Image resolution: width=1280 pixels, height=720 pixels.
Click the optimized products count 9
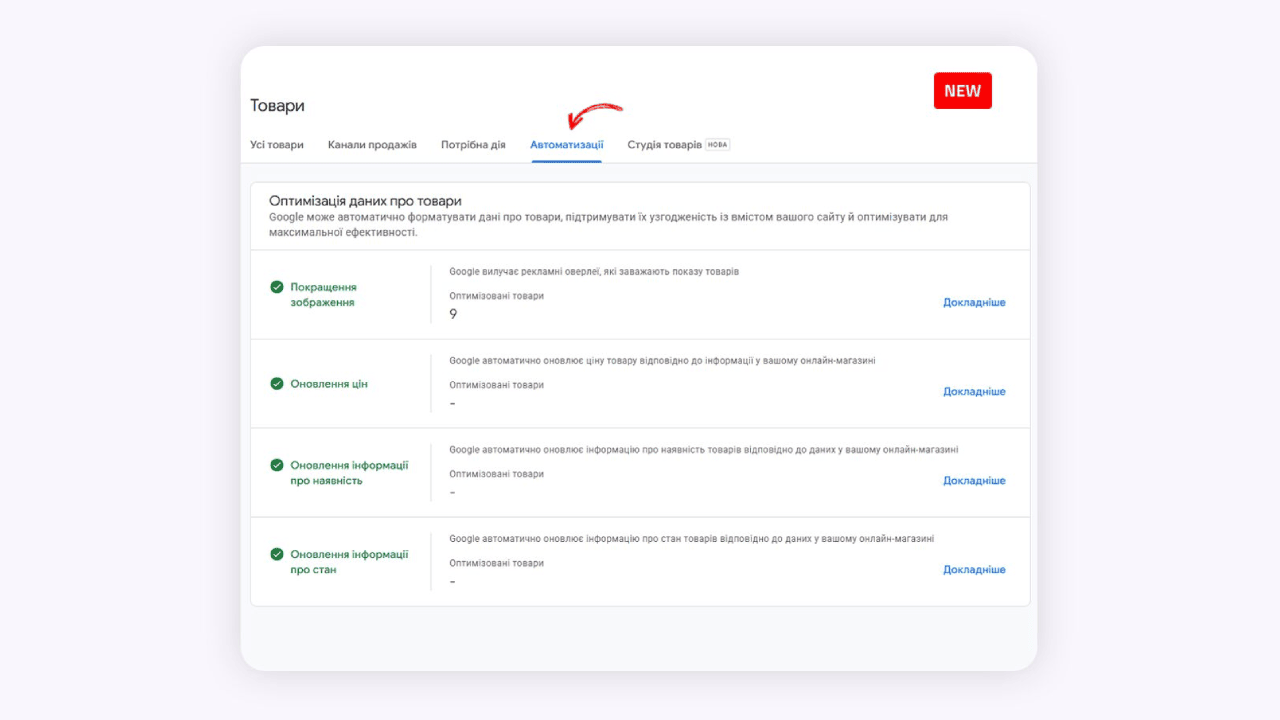tap(453, 314)
